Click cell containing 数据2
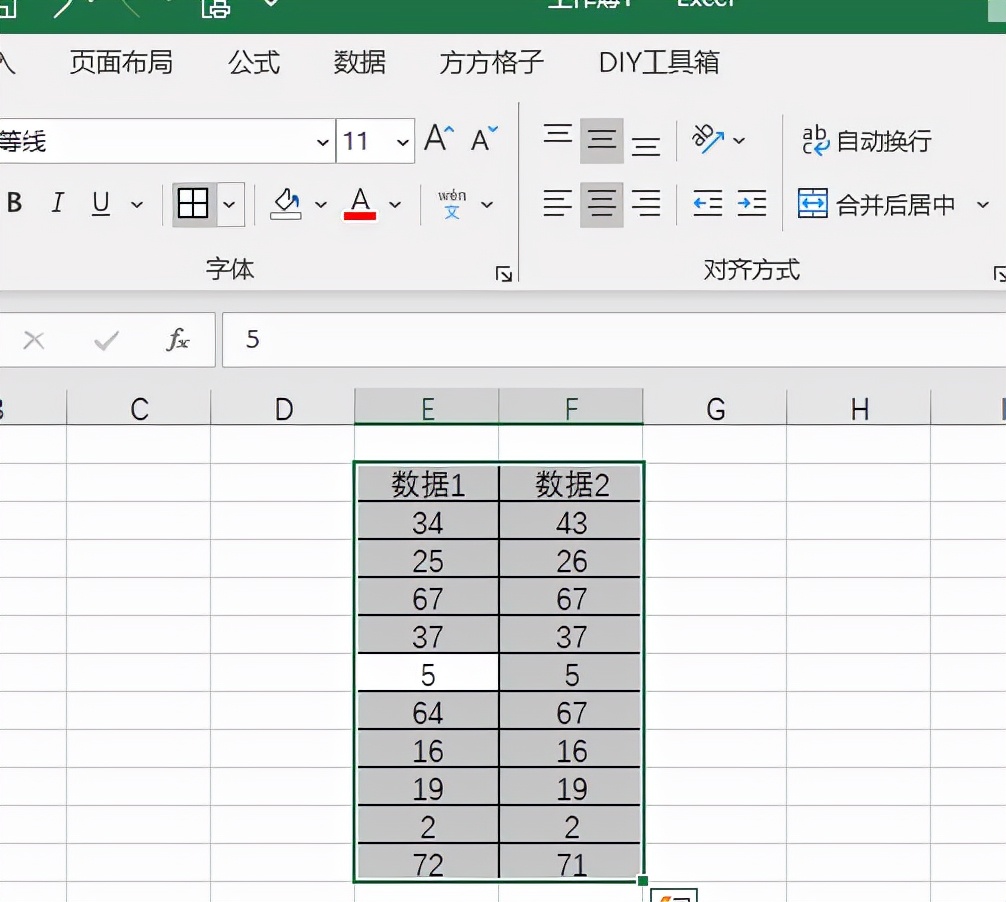This screenshot has width=1006, height=902. (571, 483)
